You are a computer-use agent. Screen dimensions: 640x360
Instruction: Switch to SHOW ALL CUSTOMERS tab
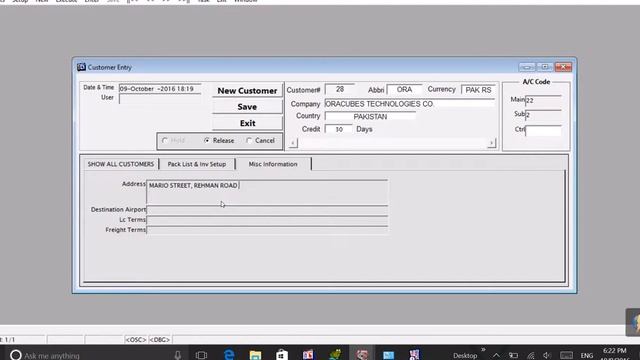point(121,164)
